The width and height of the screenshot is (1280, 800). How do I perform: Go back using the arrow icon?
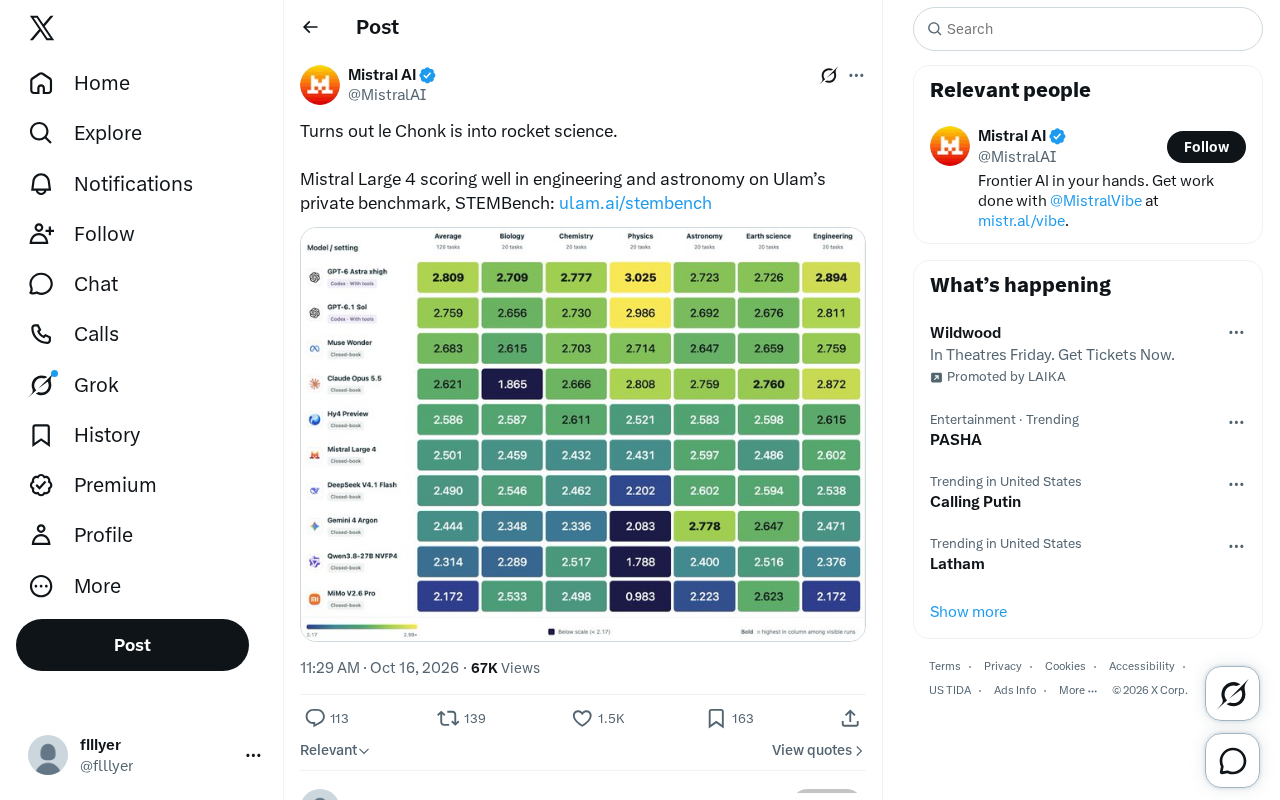coord(311,27)
